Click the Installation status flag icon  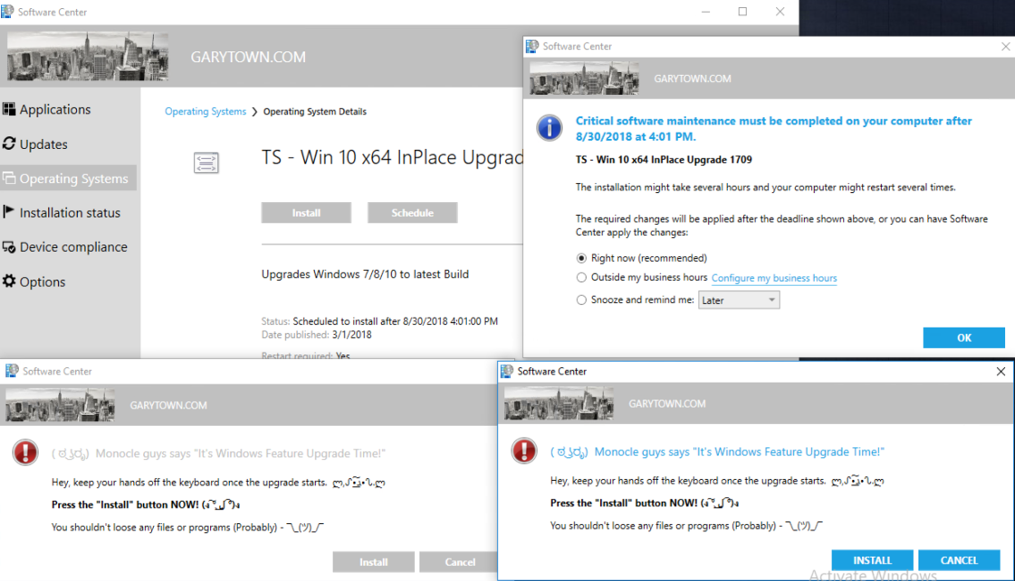click(9, 213)
